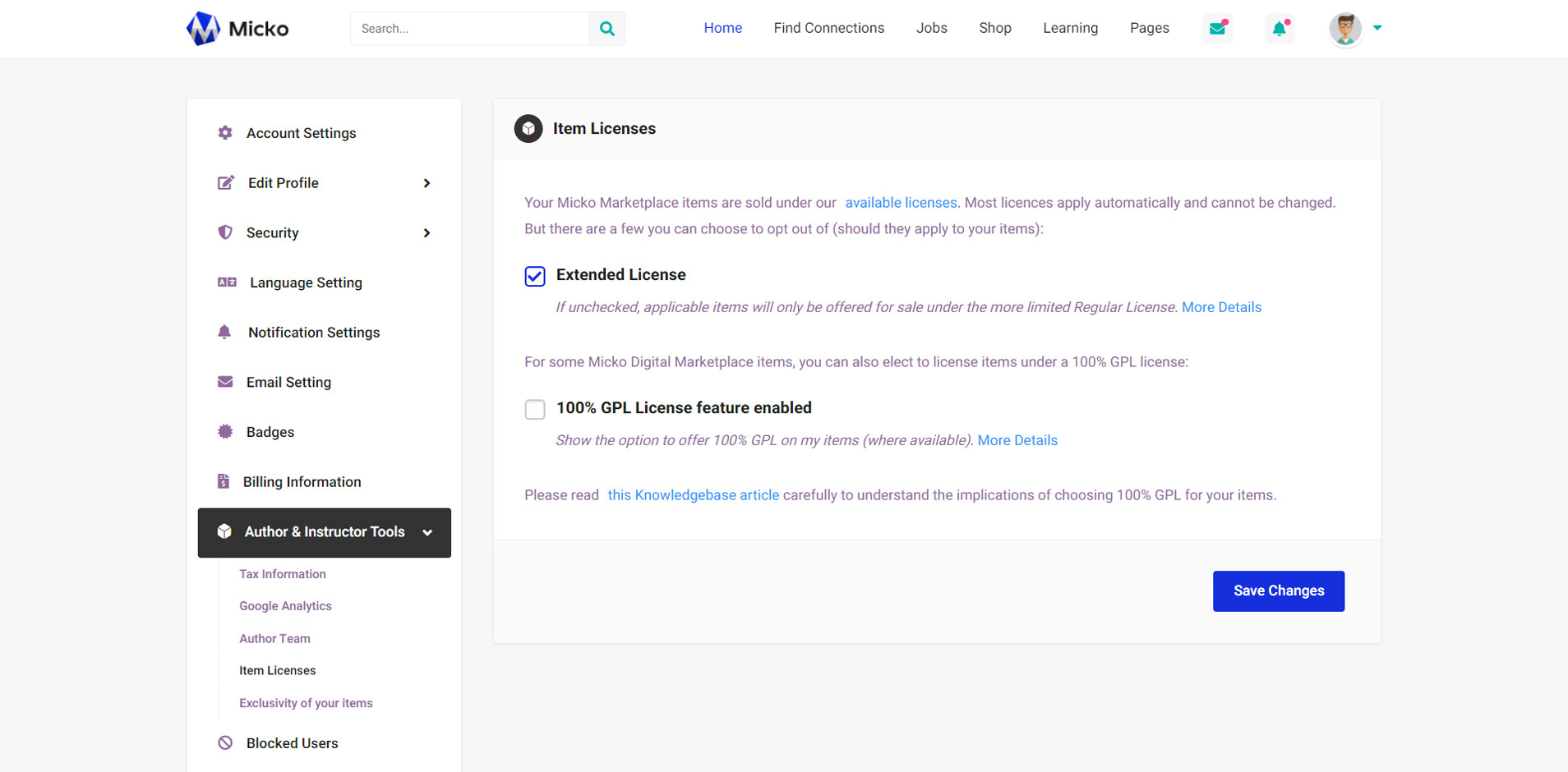Open the Learning menu item
Image resolution: width=1568 pixels, height=772 pixels.
coord(1070,28)
